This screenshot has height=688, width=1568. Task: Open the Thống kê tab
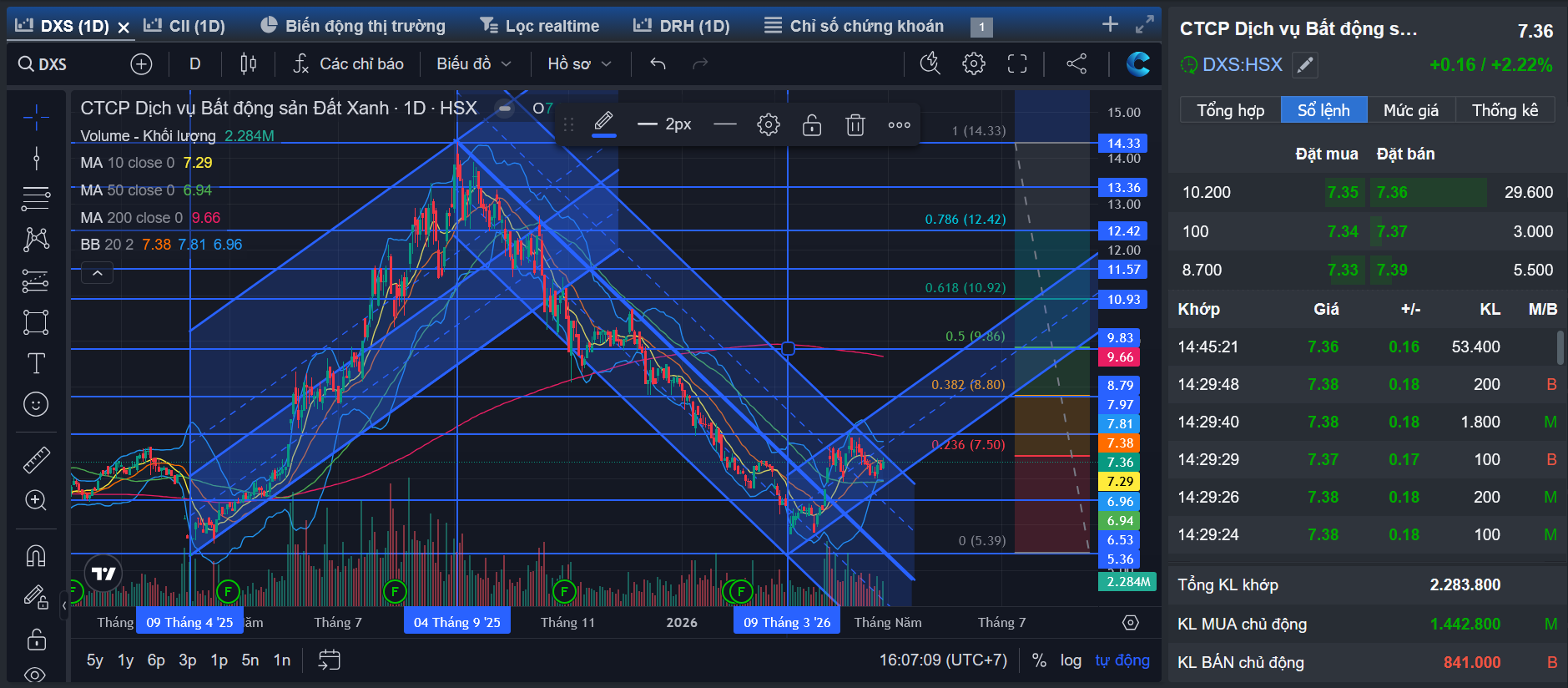point(1505,110)
